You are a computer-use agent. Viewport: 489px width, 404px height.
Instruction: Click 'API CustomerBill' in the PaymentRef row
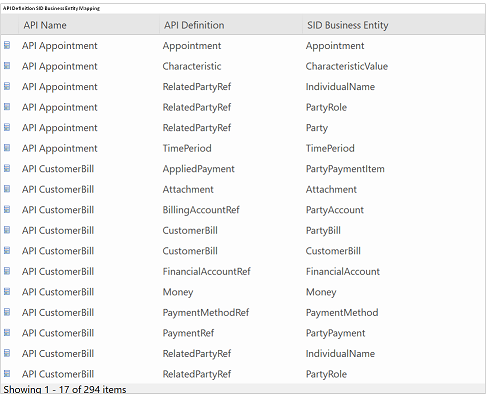(x=58, y=333)
